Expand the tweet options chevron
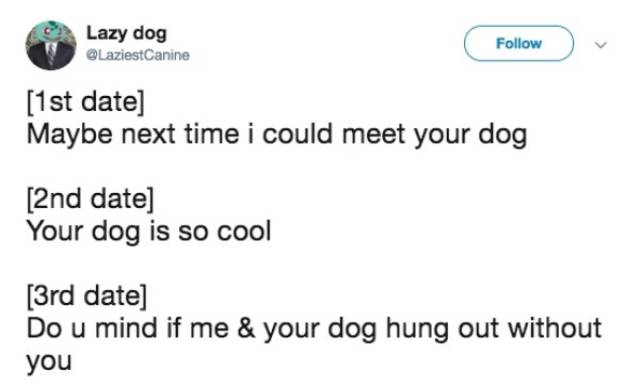640x385 pixels. point(600,45)
